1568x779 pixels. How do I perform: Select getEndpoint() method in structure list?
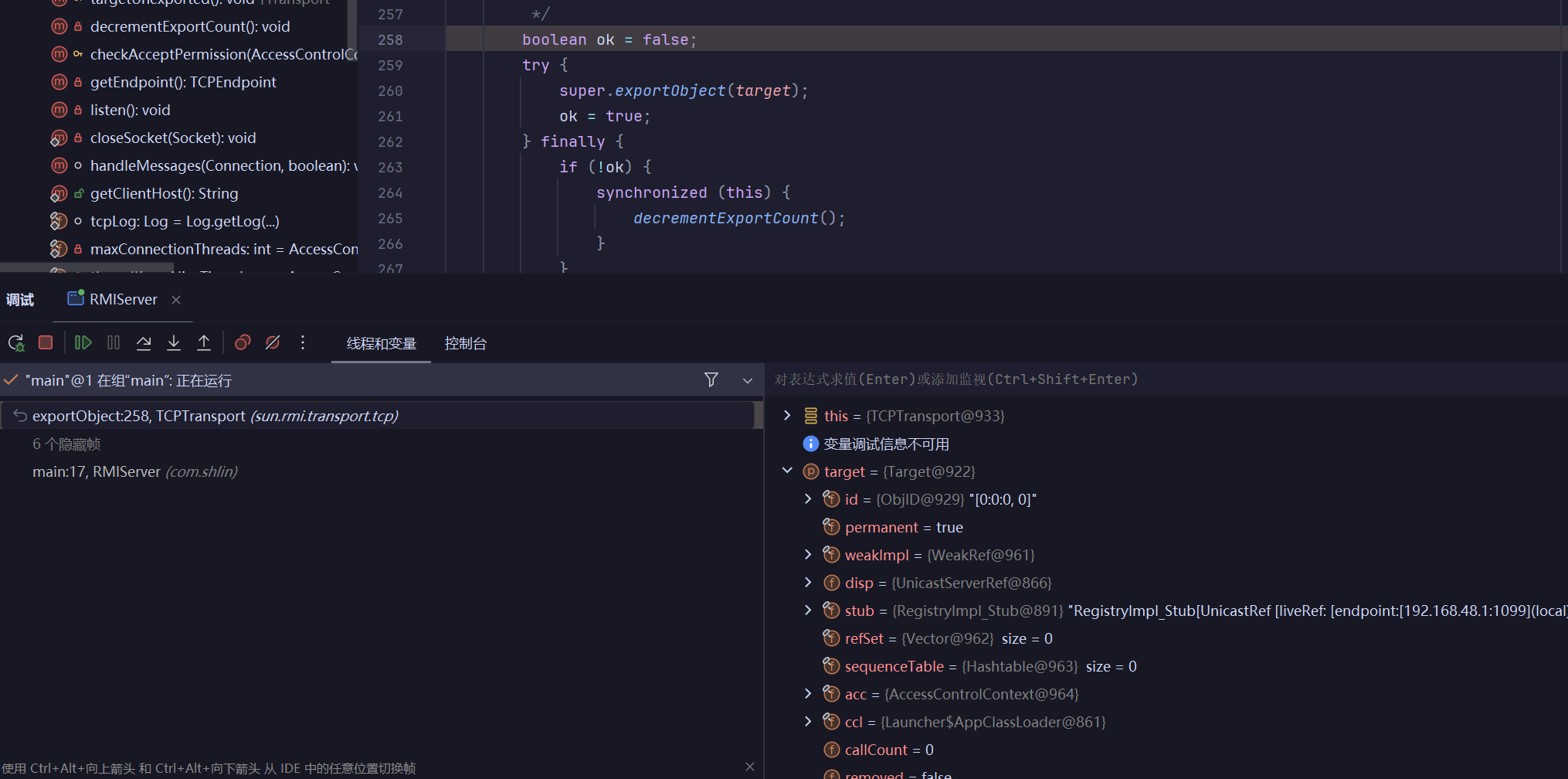[183, 82]
